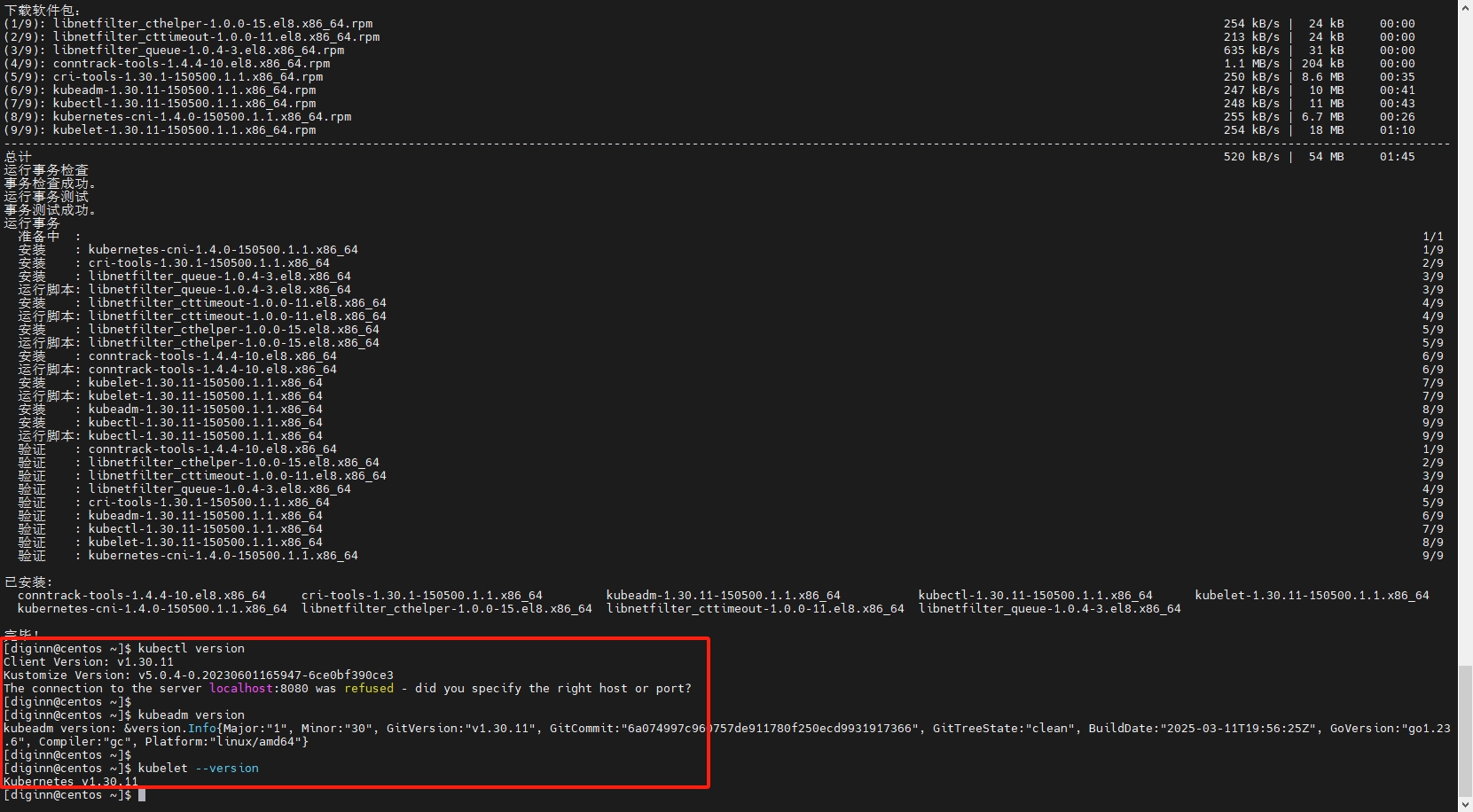Click the 'kubectl version' command text
The width and height of the screenshot is (1473, 812).
pos(191,649)
